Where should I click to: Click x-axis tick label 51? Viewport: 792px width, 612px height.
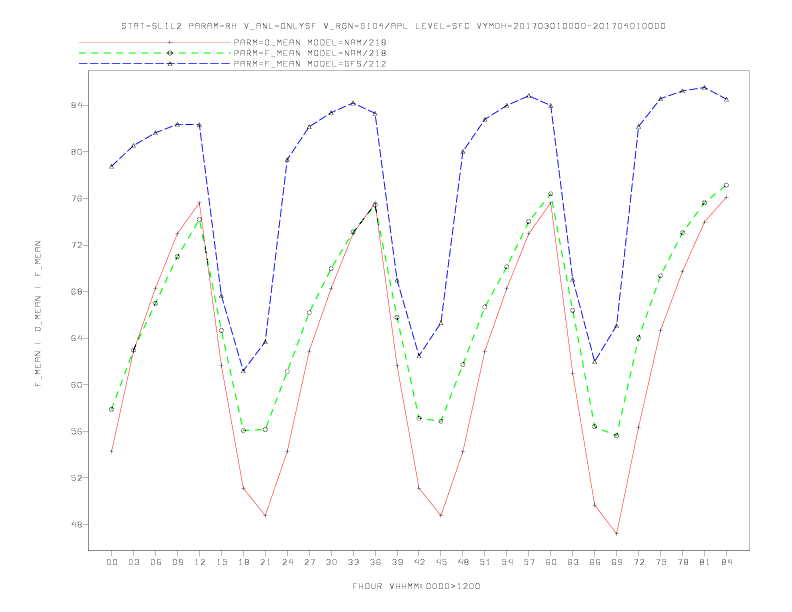pyautogui.click(x=485, y=562)
